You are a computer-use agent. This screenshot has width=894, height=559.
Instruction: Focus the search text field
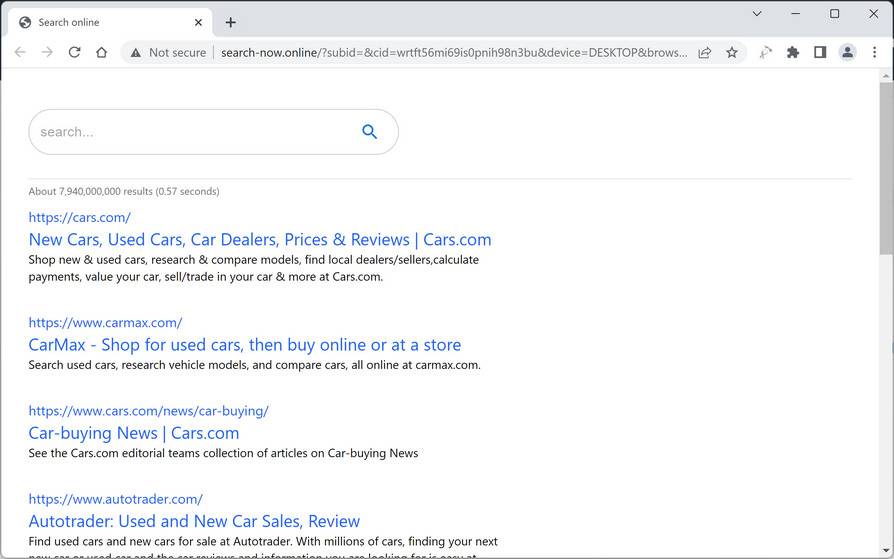(x=190, y=132)
